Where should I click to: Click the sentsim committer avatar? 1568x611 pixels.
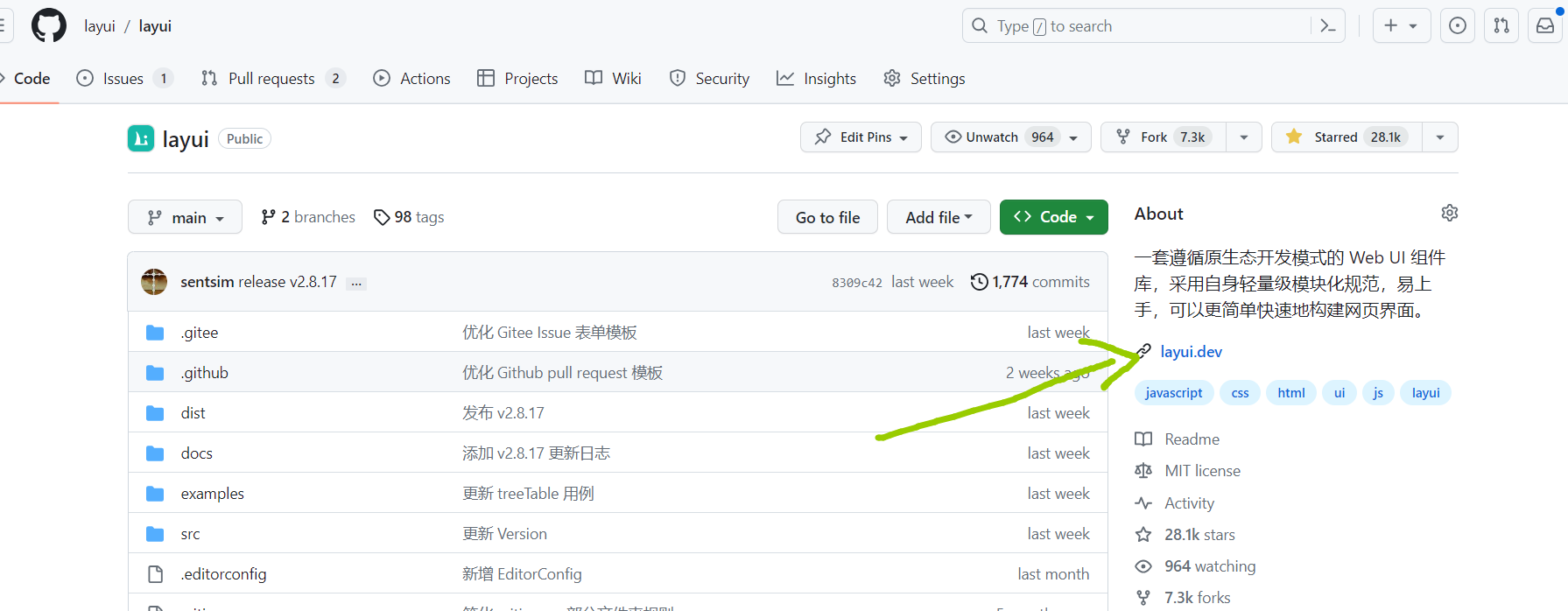pyautogui.click(x=154, y=282)
